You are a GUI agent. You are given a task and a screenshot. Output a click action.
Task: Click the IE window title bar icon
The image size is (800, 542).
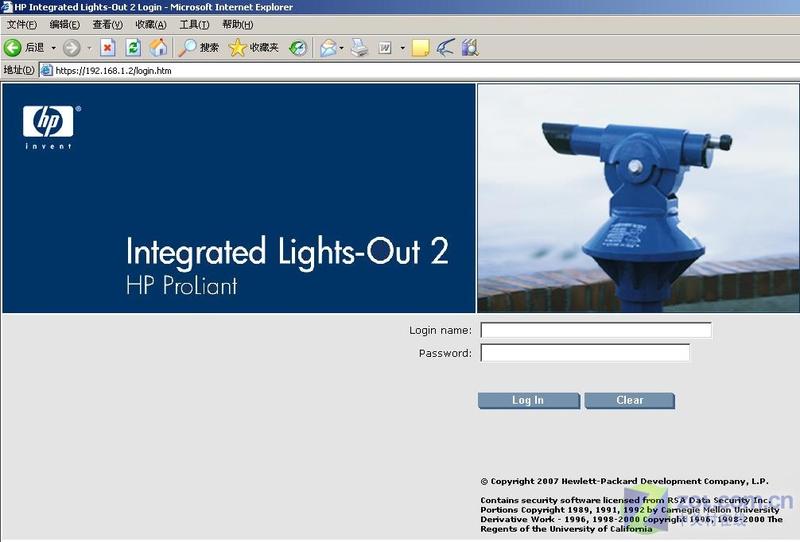coord(7,7)
